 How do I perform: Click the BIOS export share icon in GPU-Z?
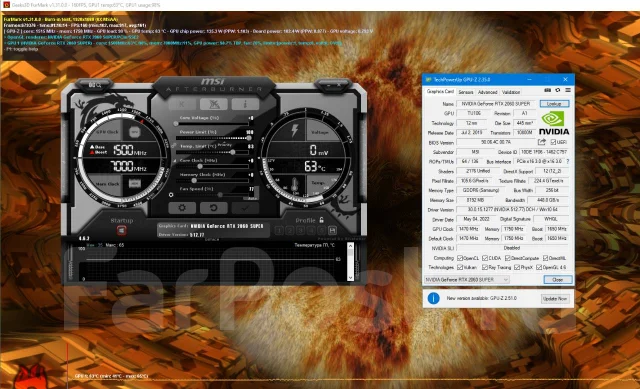[x=542, y=142]
